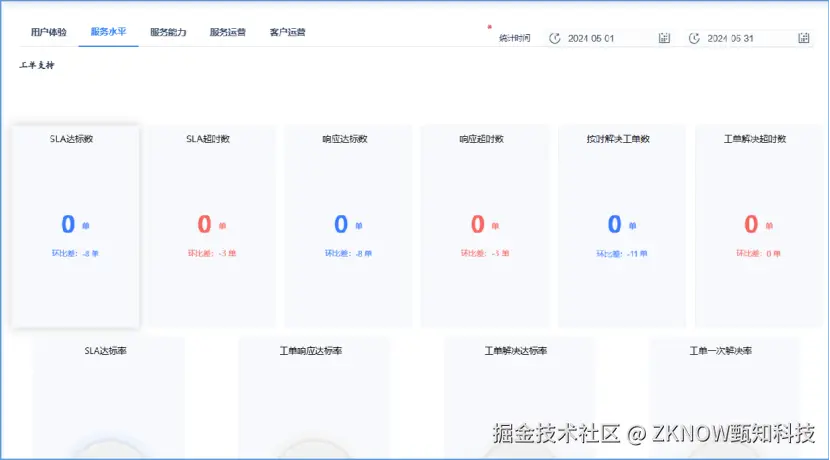830x460 pixels.
Task: Click the red 0 value in 工单解决超时数
Action: click(x=751, y=224)
